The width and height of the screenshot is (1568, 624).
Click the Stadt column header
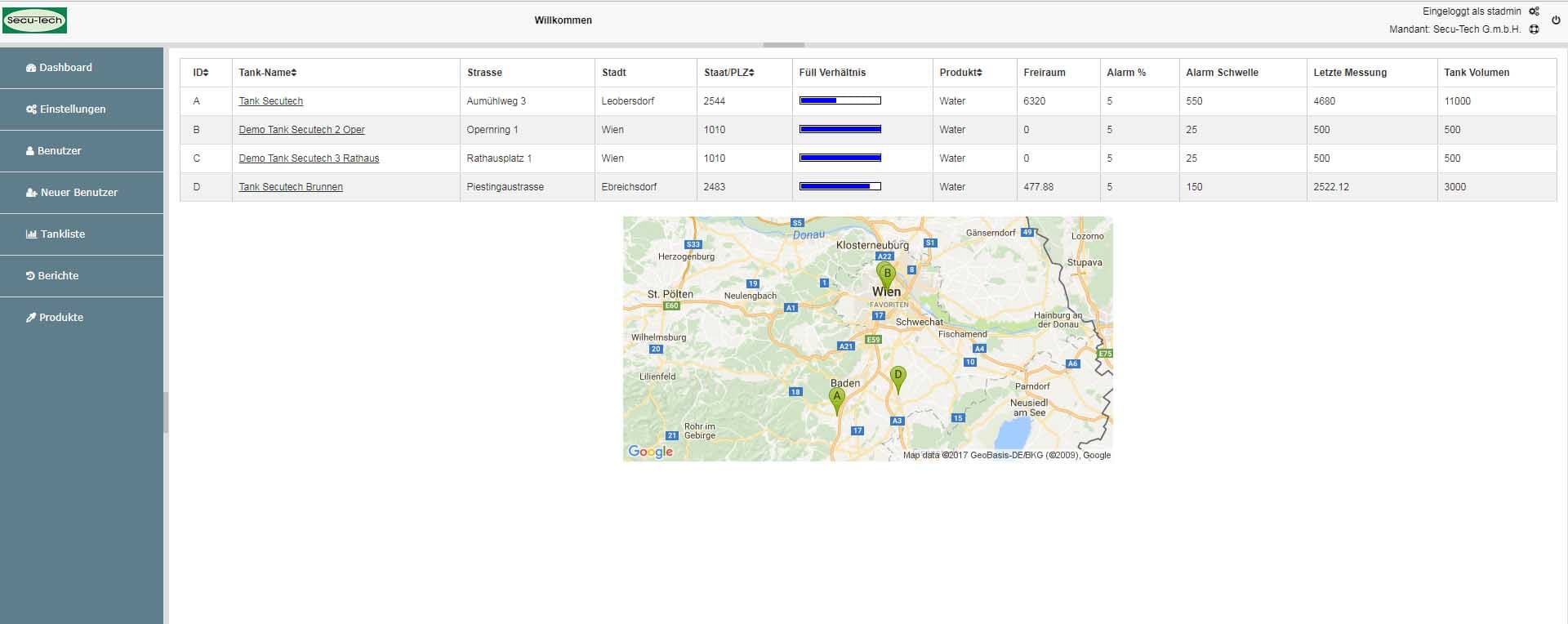coord(614,73)
